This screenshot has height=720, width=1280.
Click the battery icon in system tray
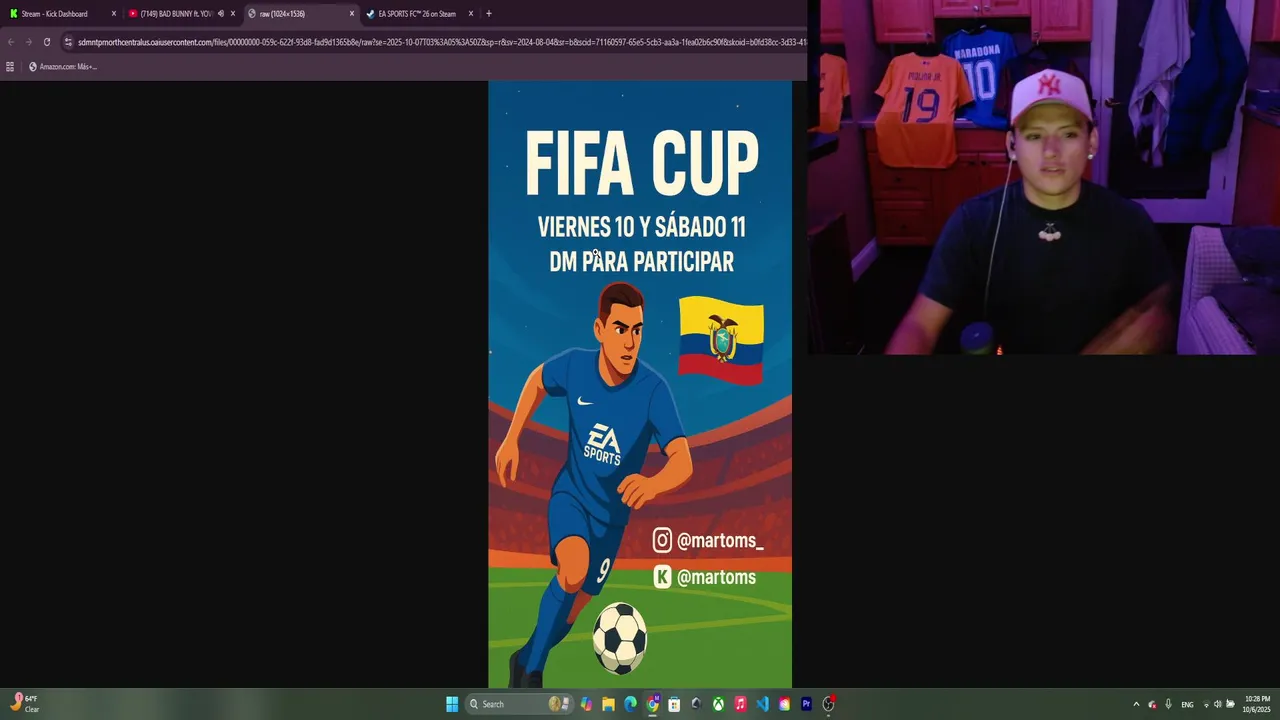coord(1230,704)
